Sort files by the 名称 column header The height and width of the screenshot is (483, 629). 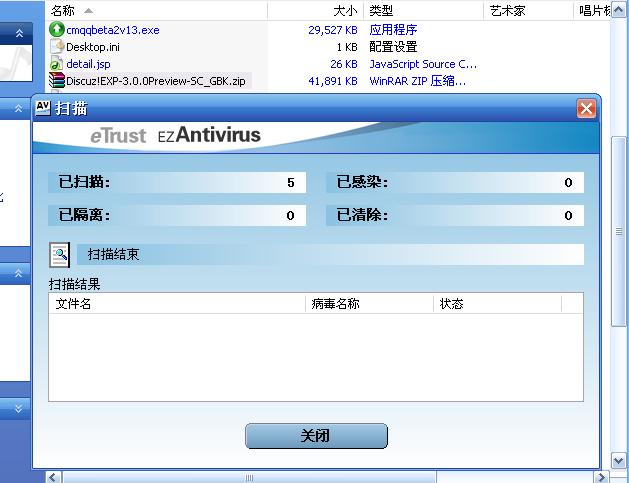tap(156, 10)
